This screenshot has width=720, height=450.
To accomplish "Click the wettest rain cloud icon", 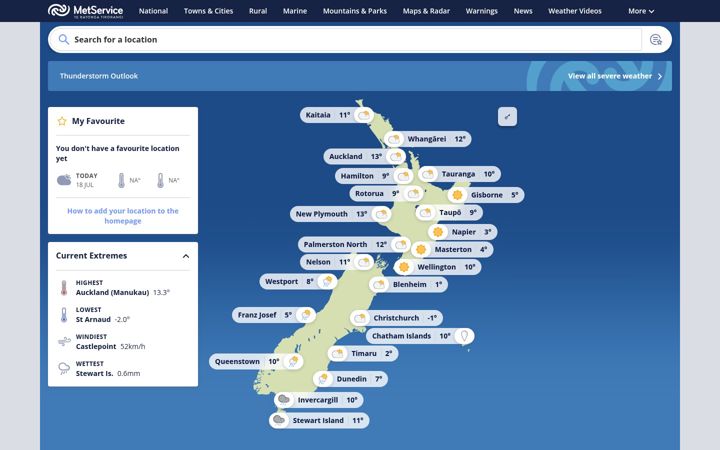I will tap(64, 369).
